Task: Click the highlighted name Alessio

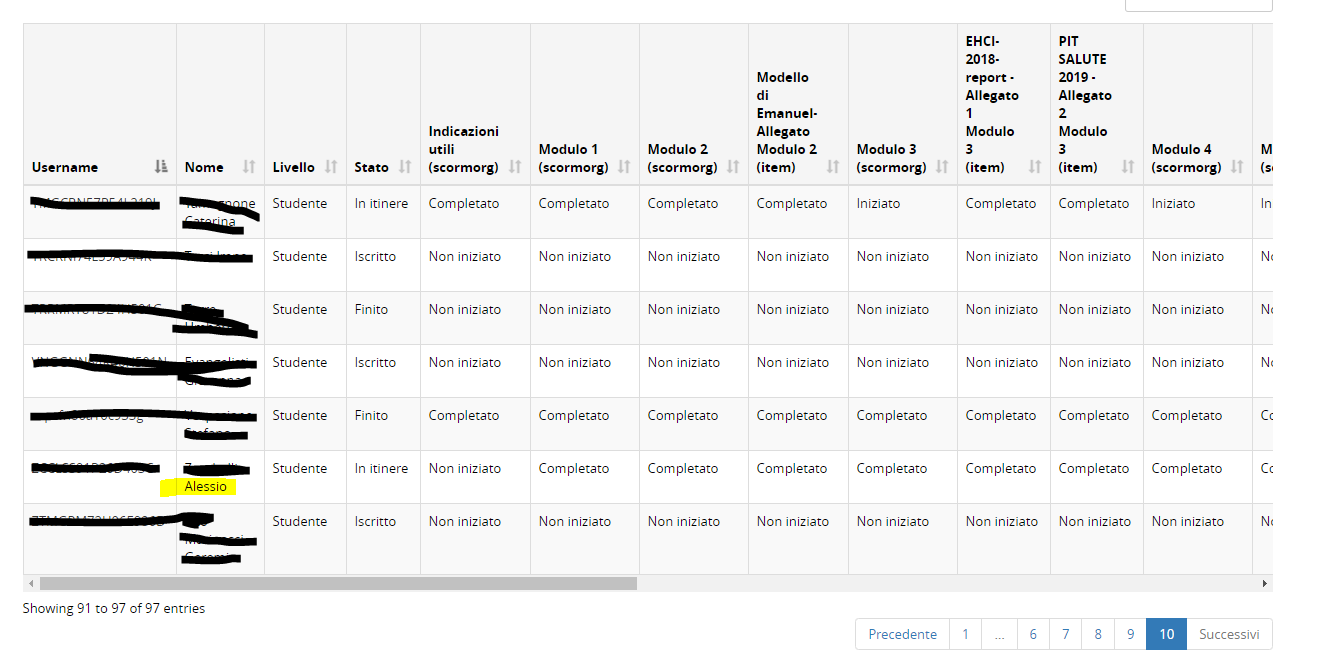Action: click(205, 487)
